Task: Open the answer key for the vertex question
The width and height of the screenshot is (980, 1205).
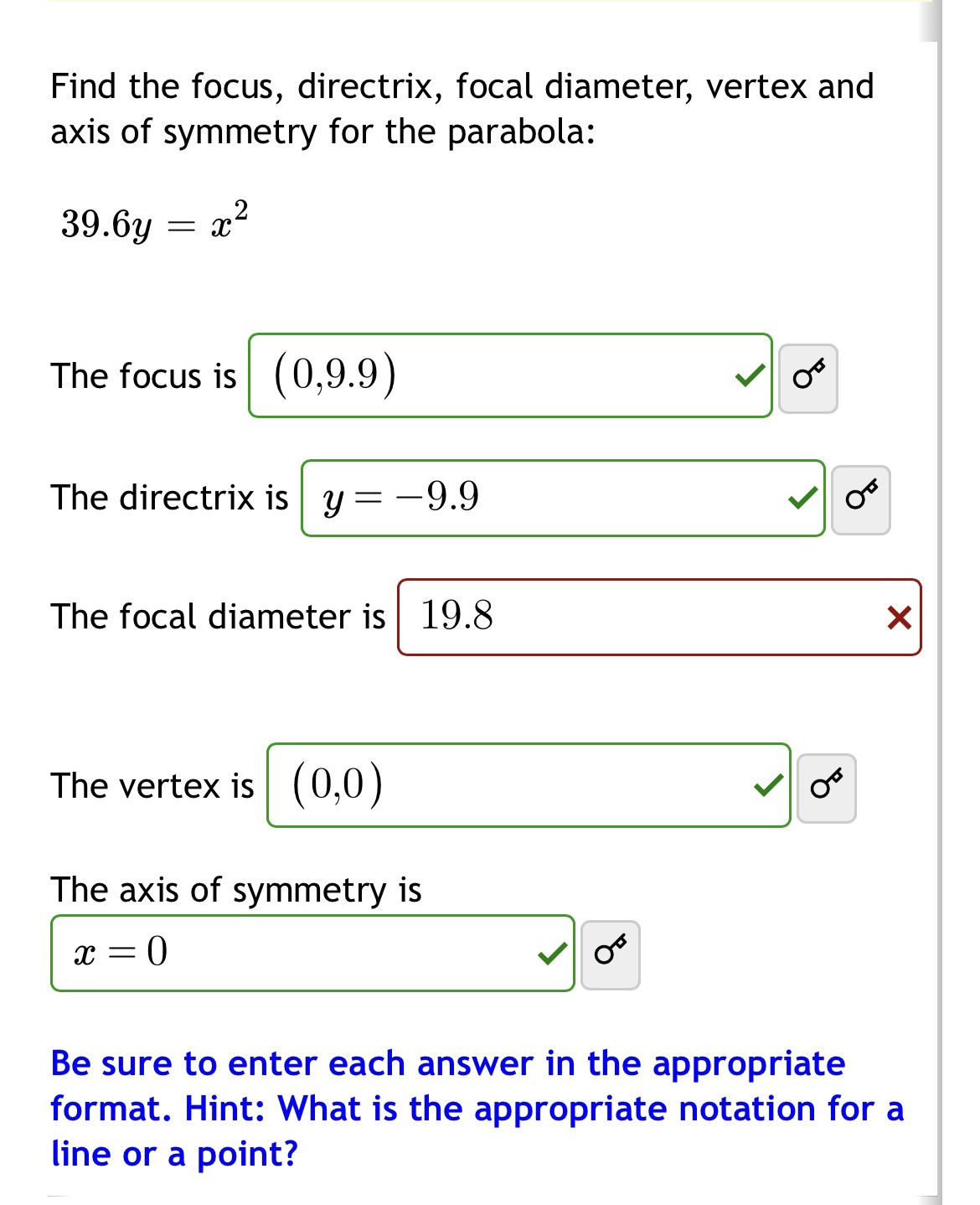Action: (828, 786)
